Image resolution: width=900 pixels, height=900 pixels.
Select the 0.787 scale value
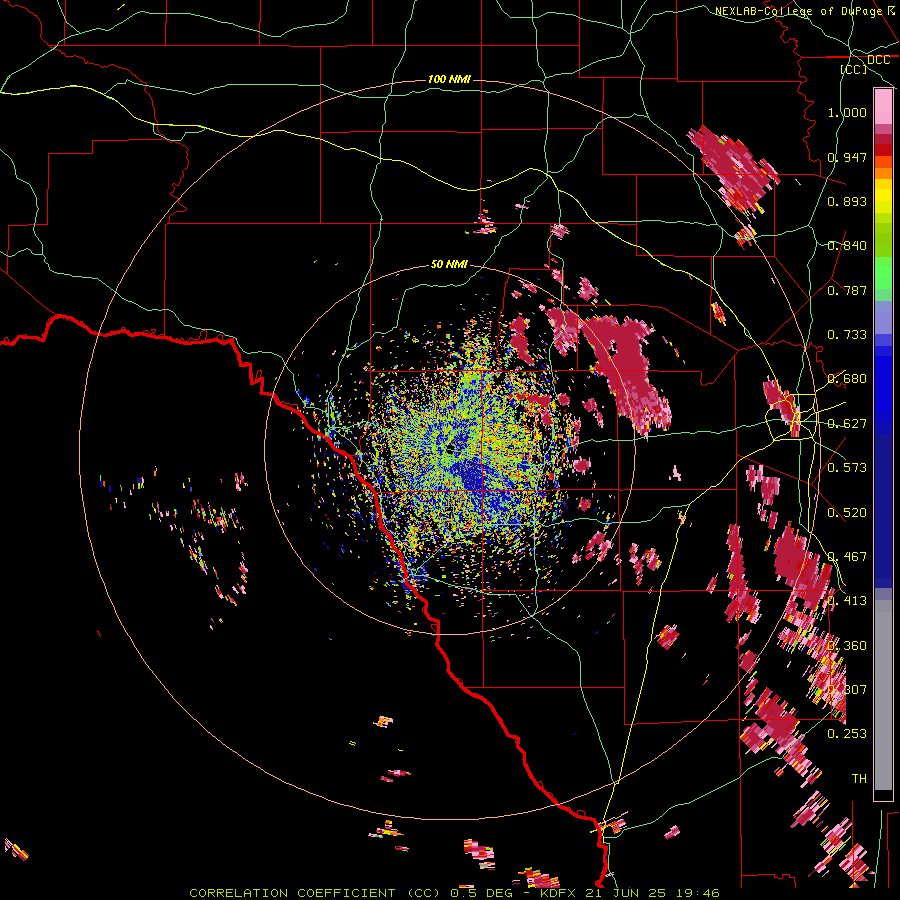847,290
